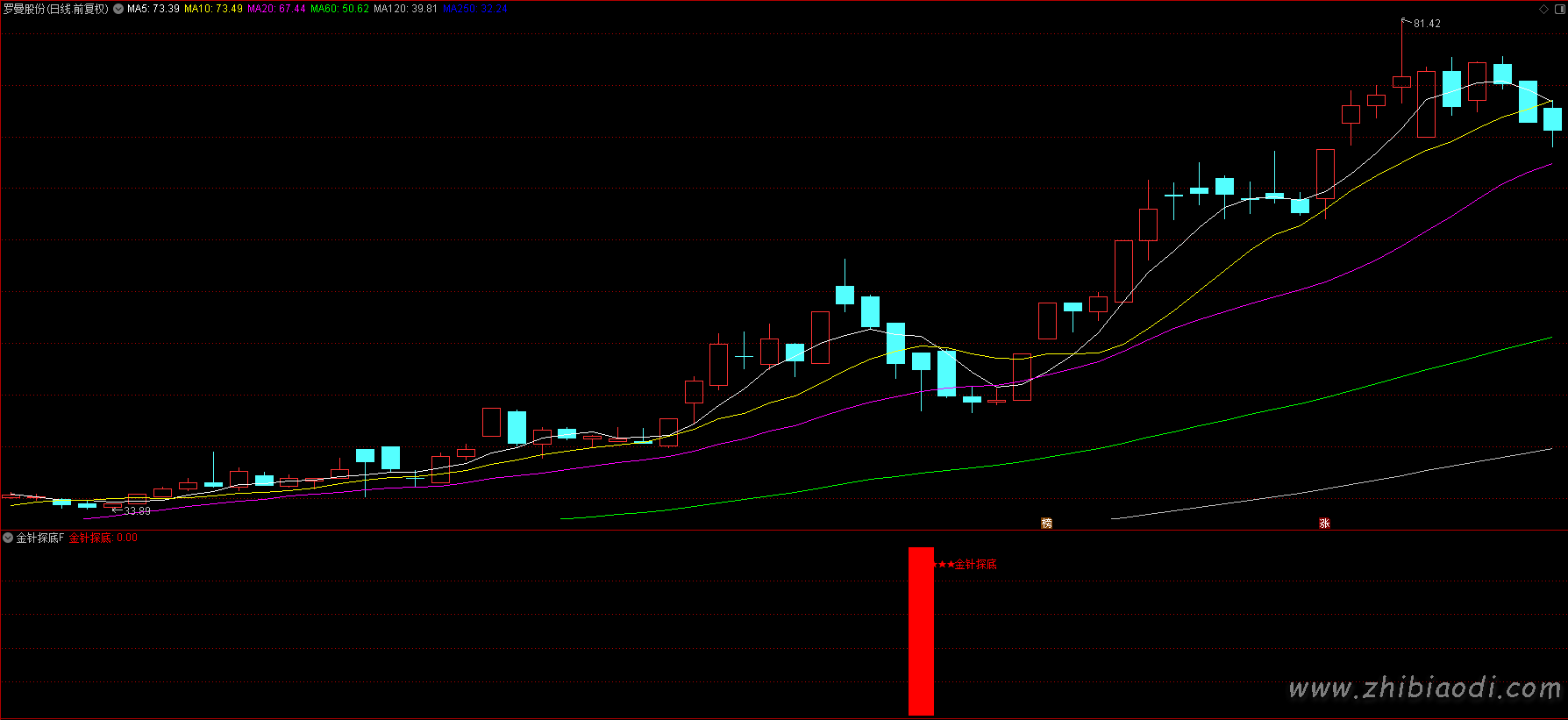Viewport: 1568px width, 720px height.
Task: Select the MA120 label in header
Action: pyautogui.click(x=405, y=9)
